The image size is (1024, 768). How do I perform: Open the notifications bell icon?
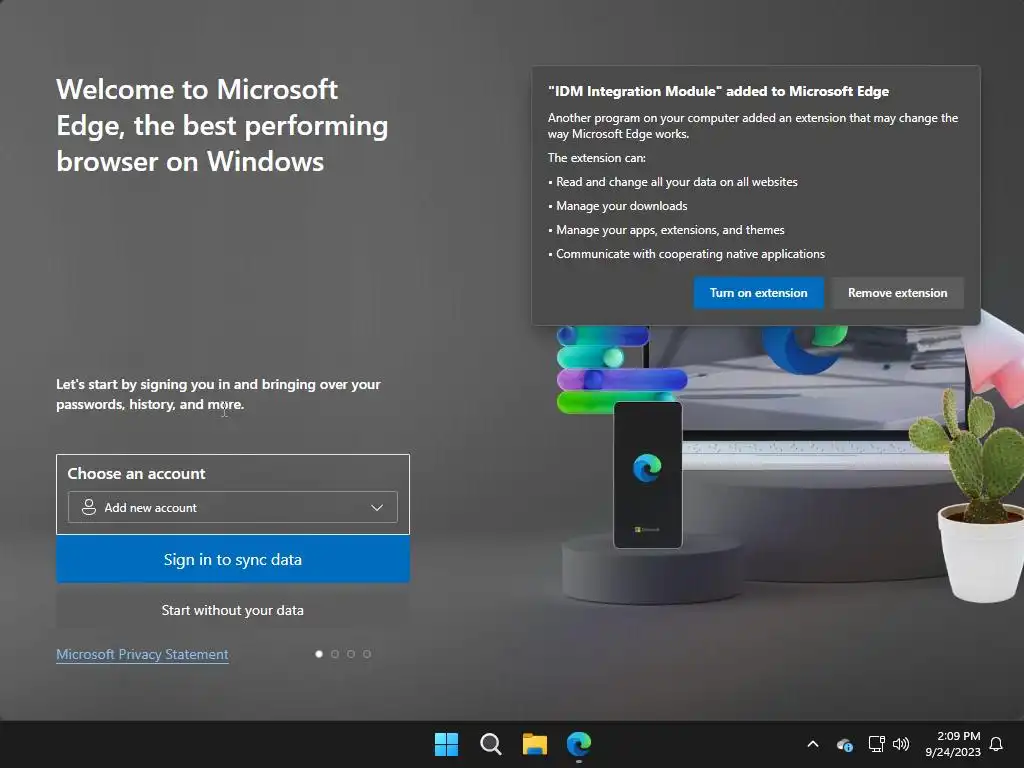coord(996,744)
